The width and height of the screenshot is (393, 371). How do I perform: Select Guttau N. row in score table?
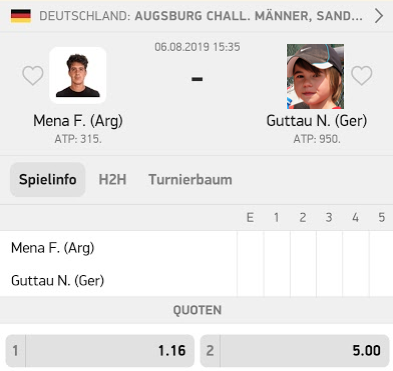(196, 280)
